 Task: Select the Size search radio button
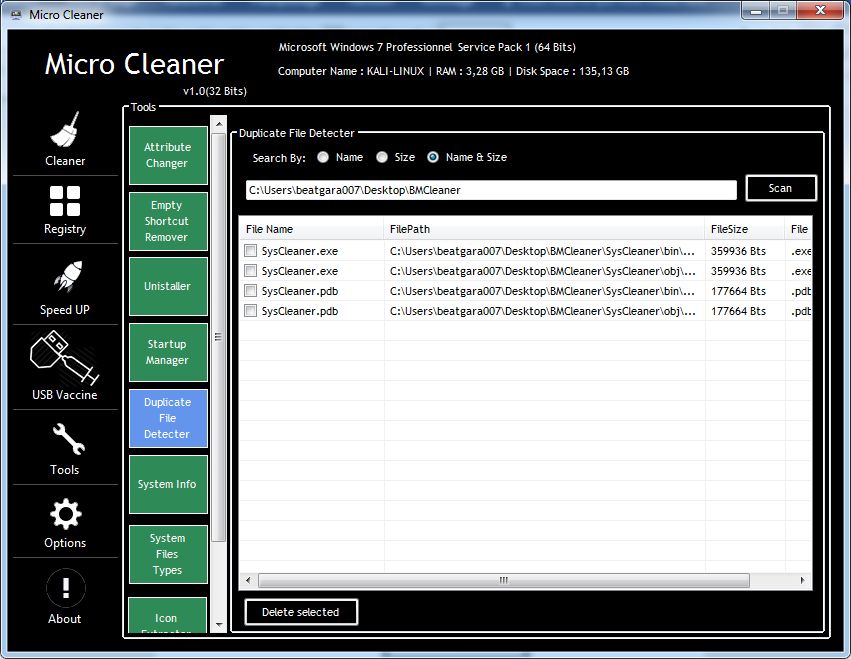point(382,157)
